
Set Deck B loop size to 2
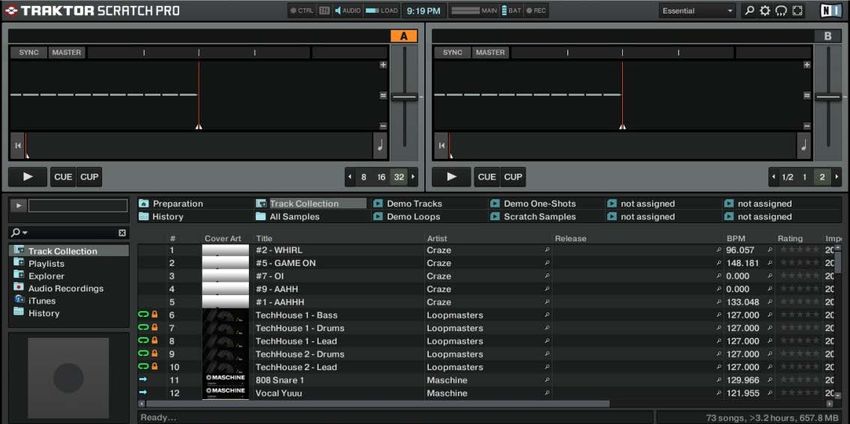tap(822, 177)
